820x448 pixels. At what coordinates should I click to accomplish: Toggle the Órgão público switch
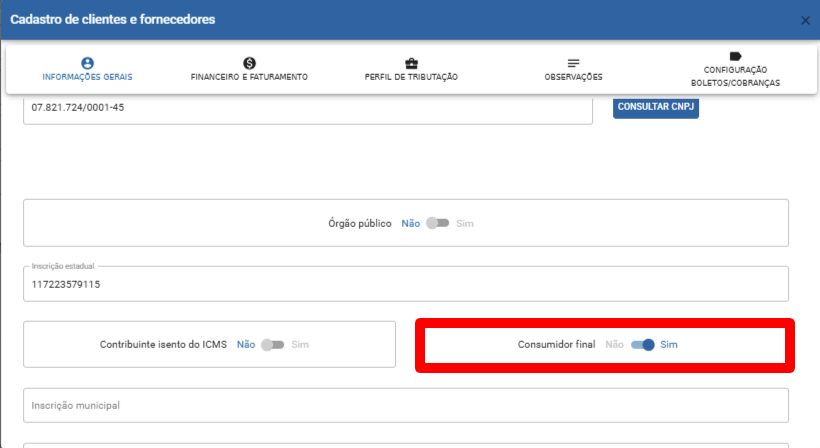point(438,223)
